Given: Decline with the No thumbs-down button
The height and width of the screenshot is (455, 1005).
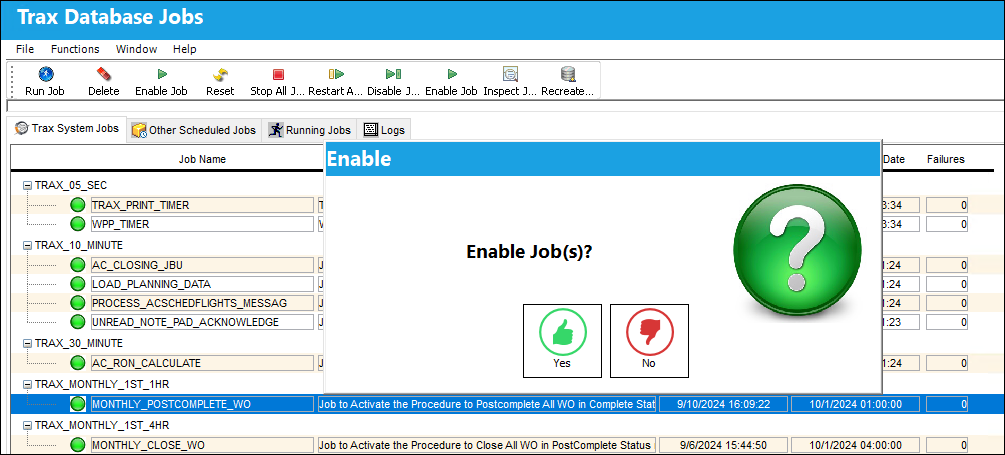Looking at the screenshot, I should pyautogui.click(x=649, y=340).
